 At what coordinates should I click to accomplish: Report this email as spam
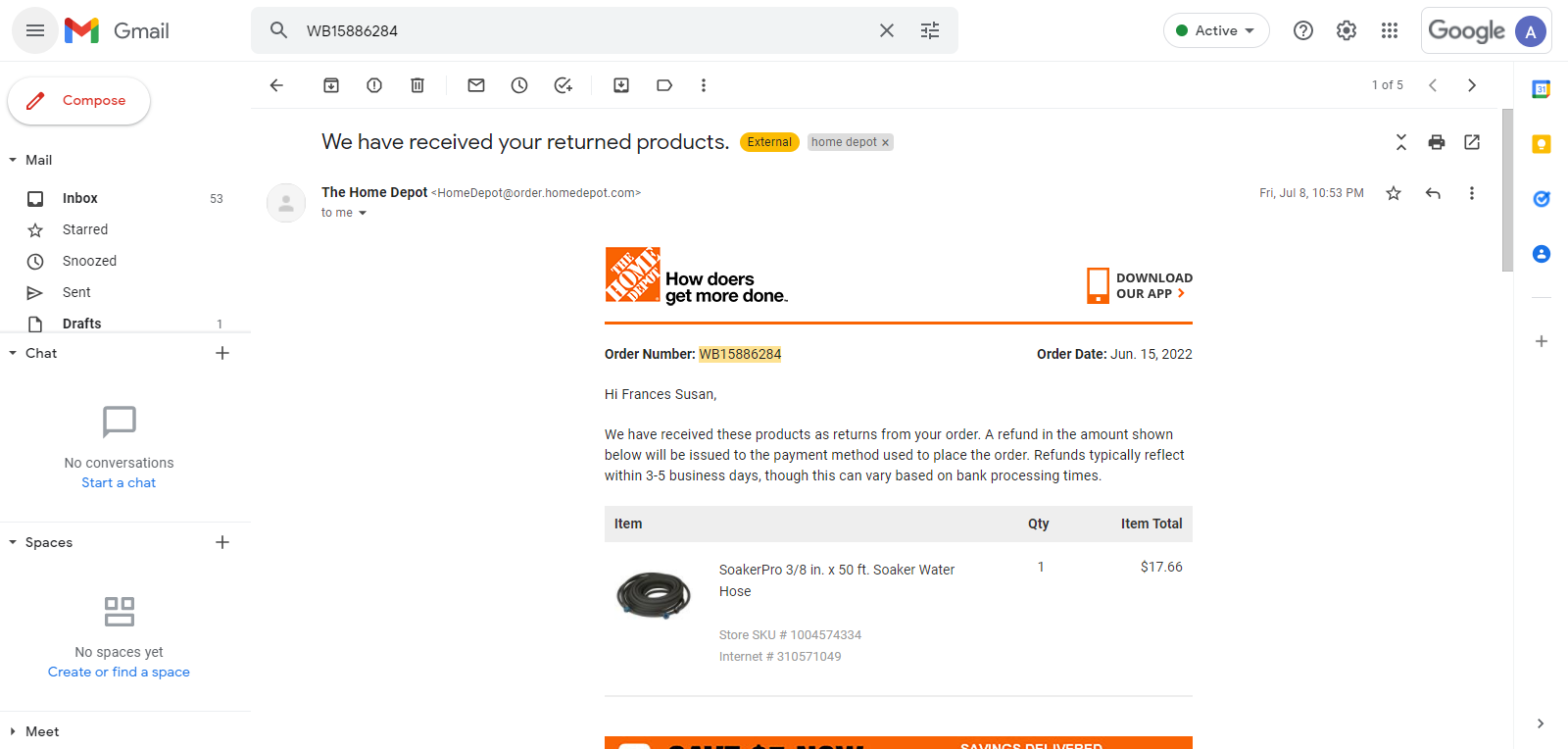374,85
